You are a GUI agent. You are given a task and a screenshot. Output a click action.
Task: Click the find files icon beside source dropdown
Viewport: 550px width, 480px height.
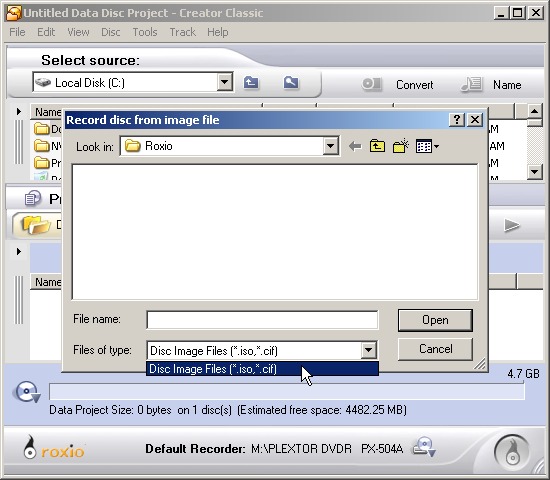point(291,83)
